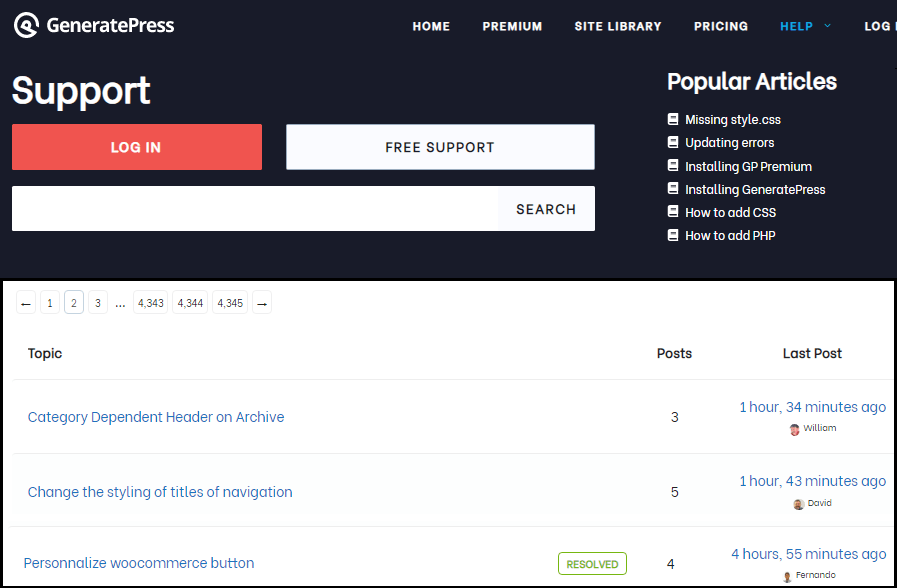Click the green RESOLVED badge
The width and height of the screenshot is (897, 588).
[x=592, y=563]
